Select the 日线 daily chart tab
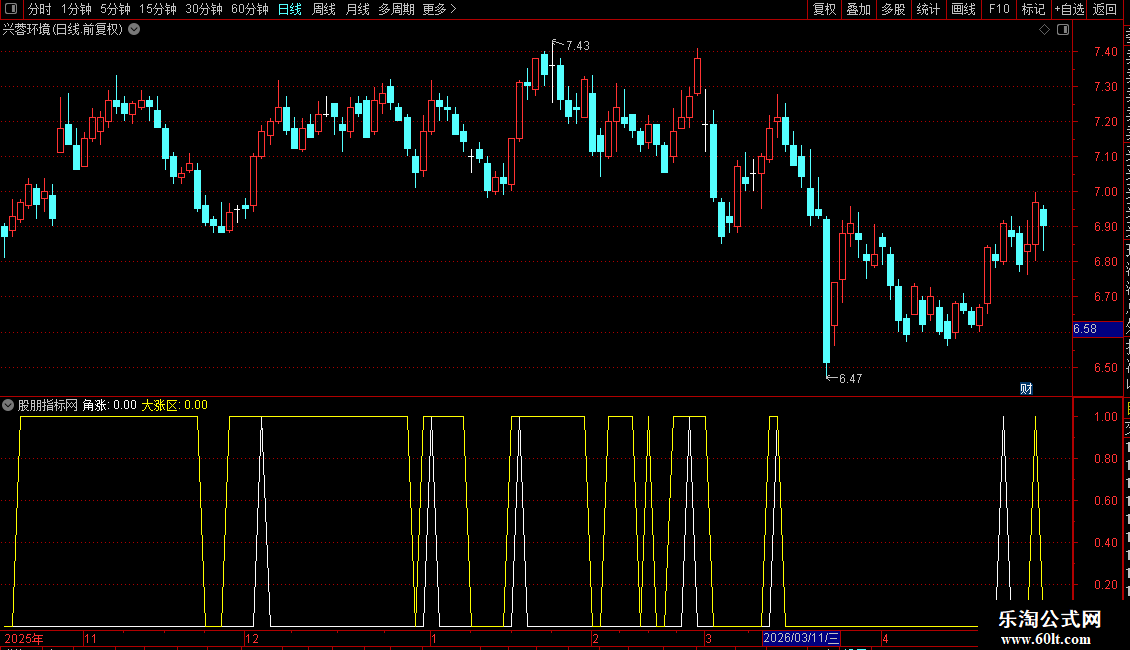 click(290, 9)
